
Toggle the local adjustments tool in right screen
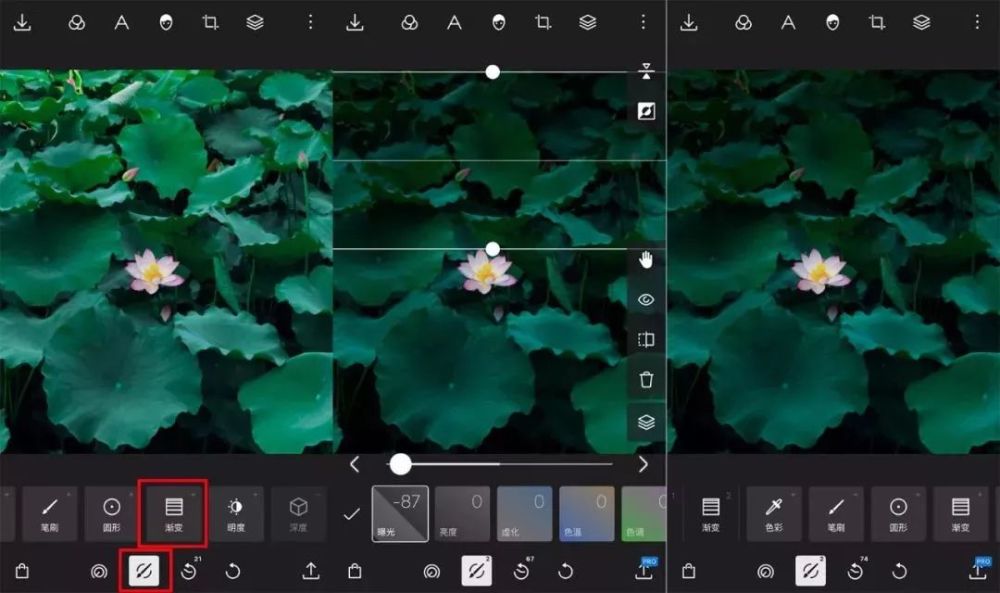[x=811, y=571]
